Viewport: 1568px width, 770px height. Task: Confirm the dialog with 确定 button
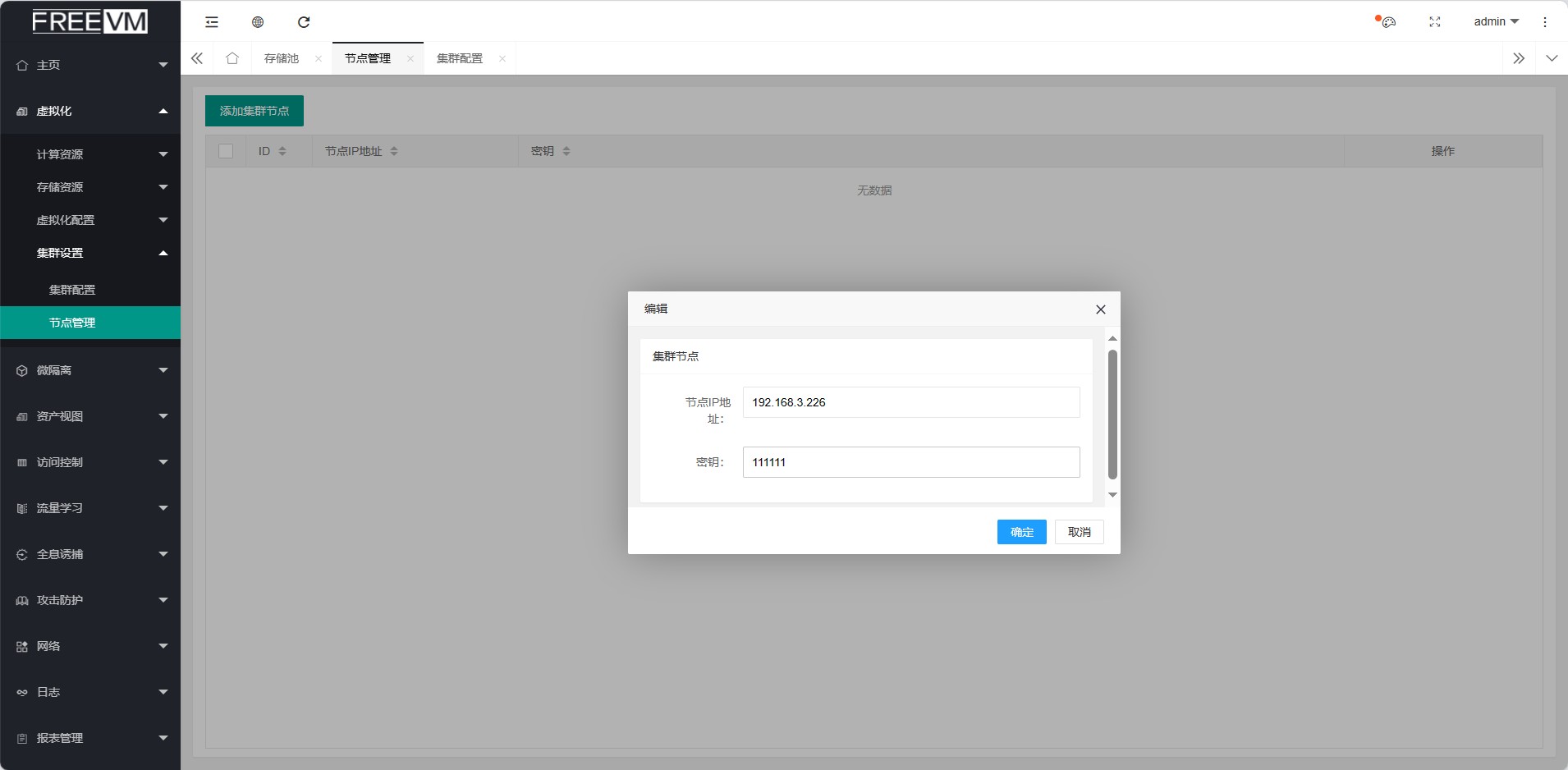[x=1021, y=532]
